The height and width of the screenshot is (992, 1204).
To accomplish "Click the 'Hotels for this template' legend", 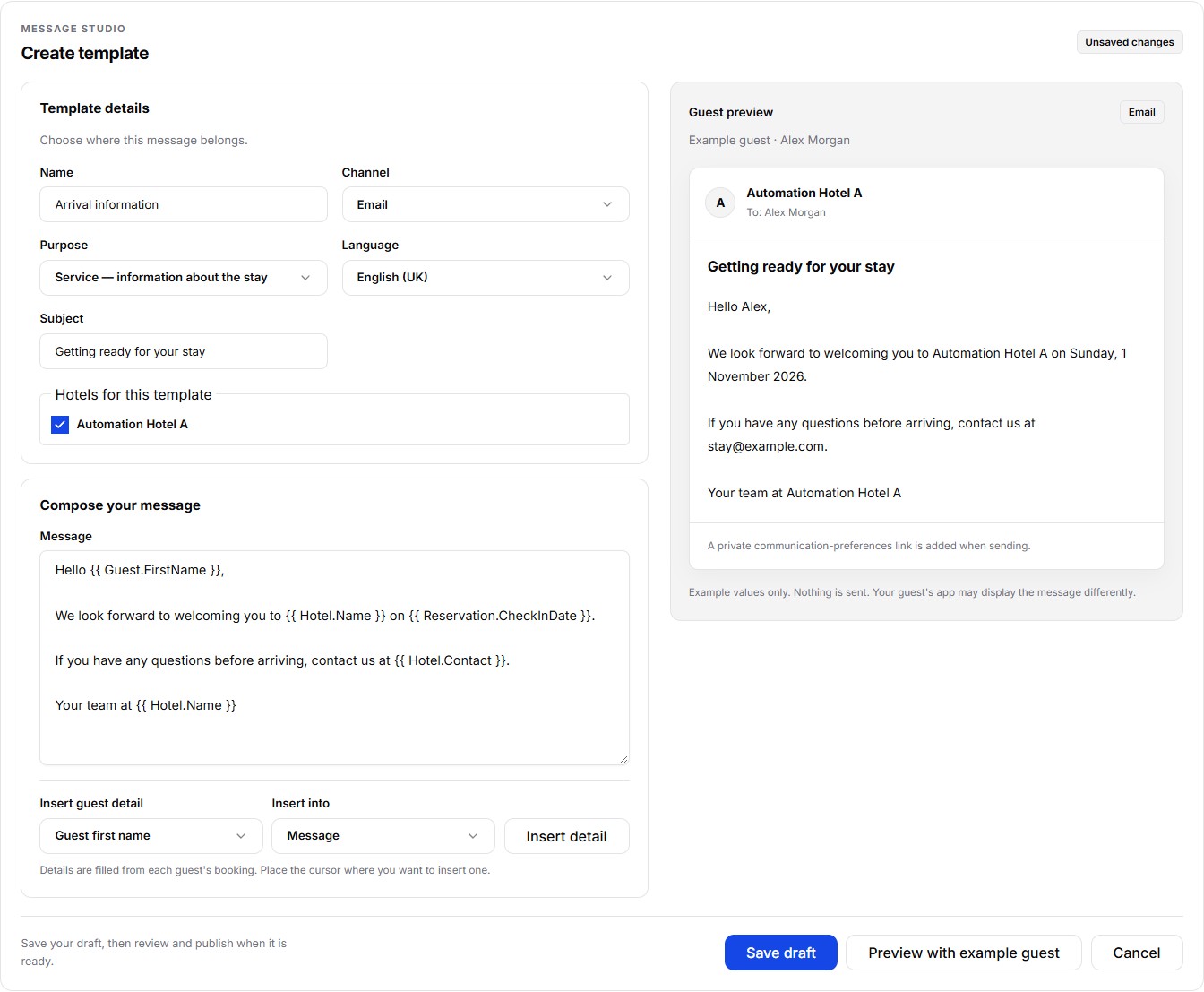I will [x=133, y=394].
